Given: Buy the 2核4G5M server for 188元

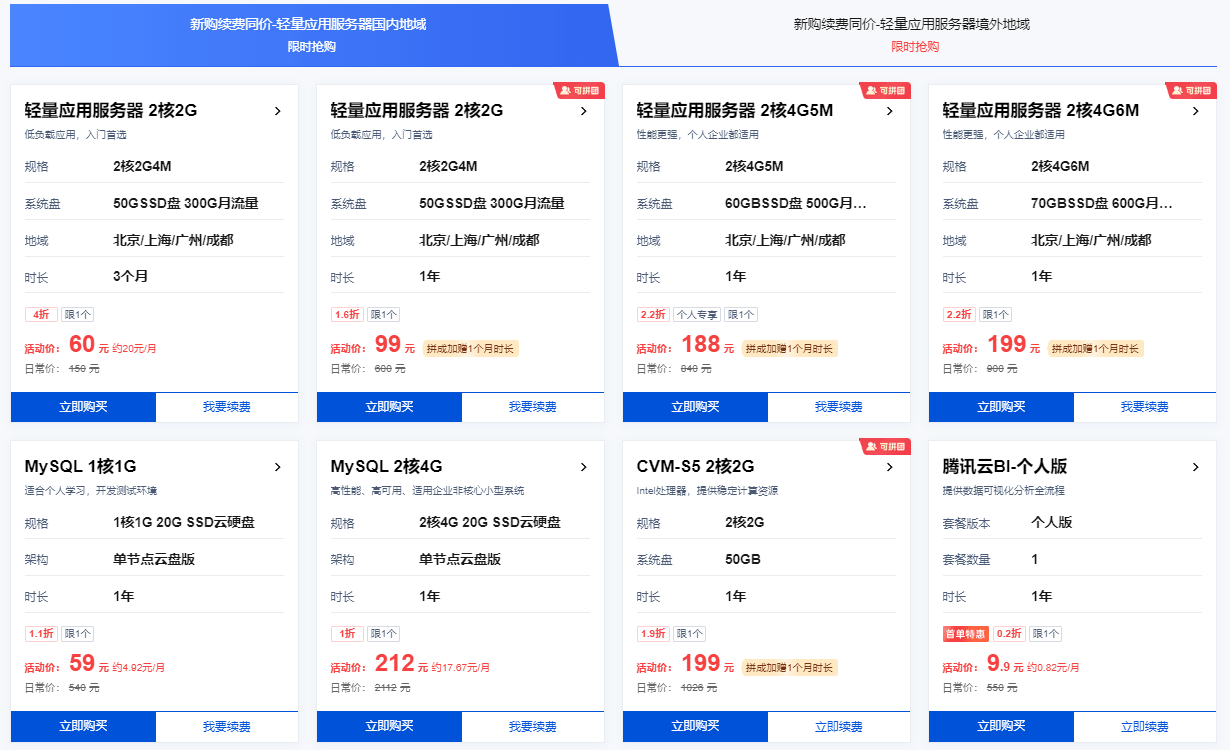Looking at the screenshot, I should (x=695, y=407).
